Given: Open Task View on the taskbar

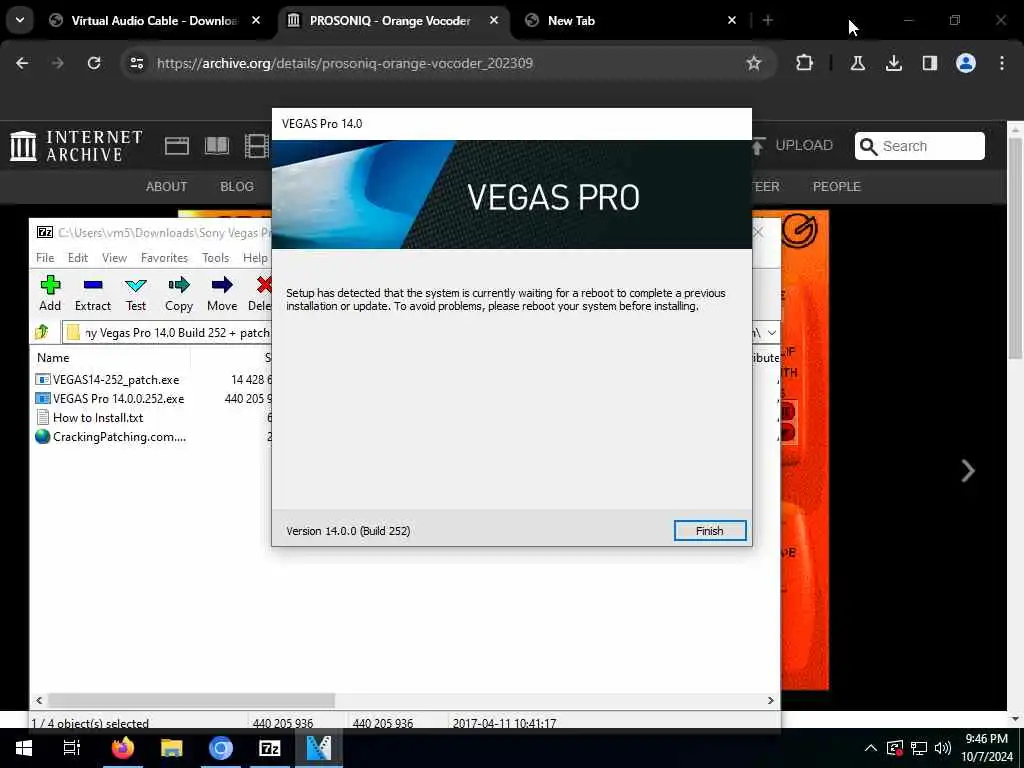Looking at the screenshot, I should pyautogui.click(x=72, y=748).
